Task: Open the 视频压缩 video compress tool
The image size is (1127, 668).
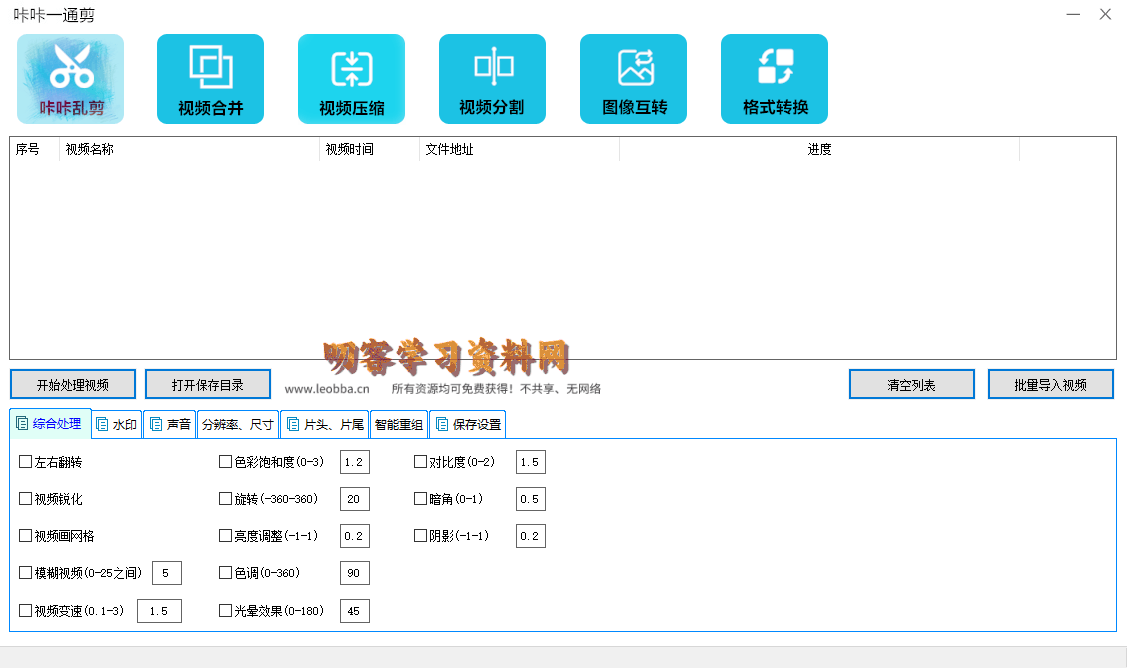Action: (351, 79)
